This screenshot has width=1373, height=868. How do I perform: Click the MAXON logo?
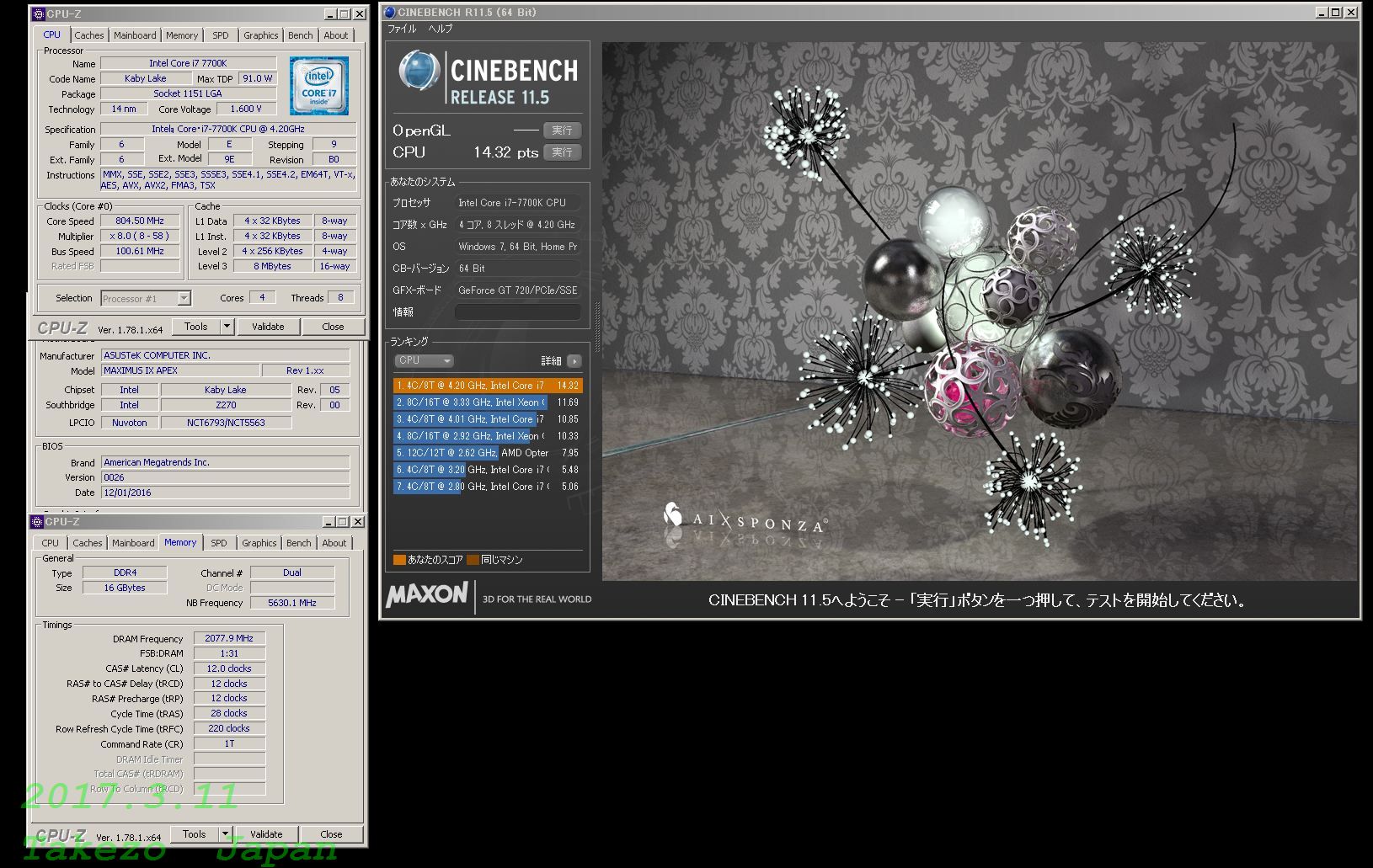427,594
